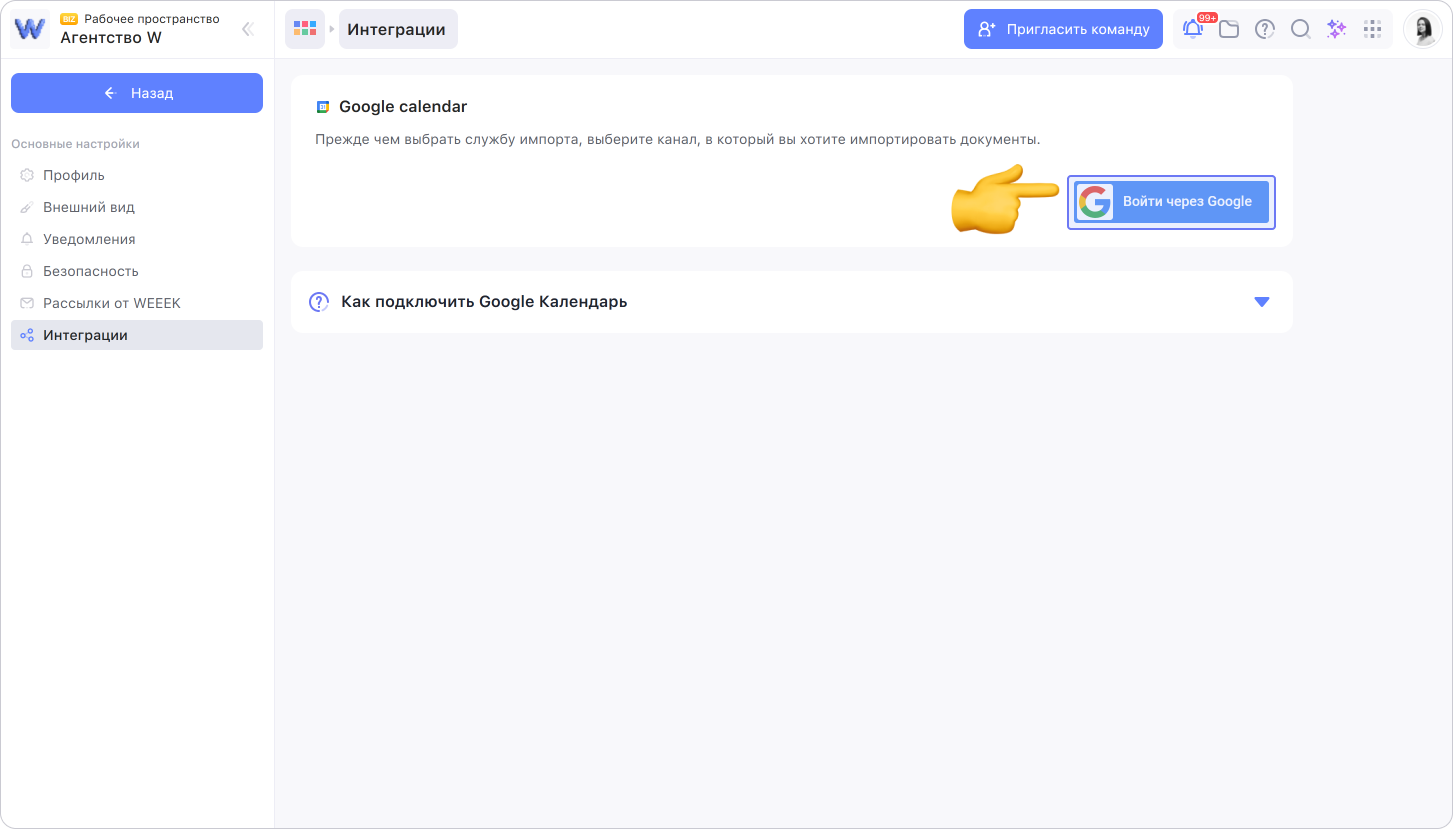Collapse the sidebar with double chevron
The height and width of the screenshot is (829, 1453).
[x=247, y=29]
